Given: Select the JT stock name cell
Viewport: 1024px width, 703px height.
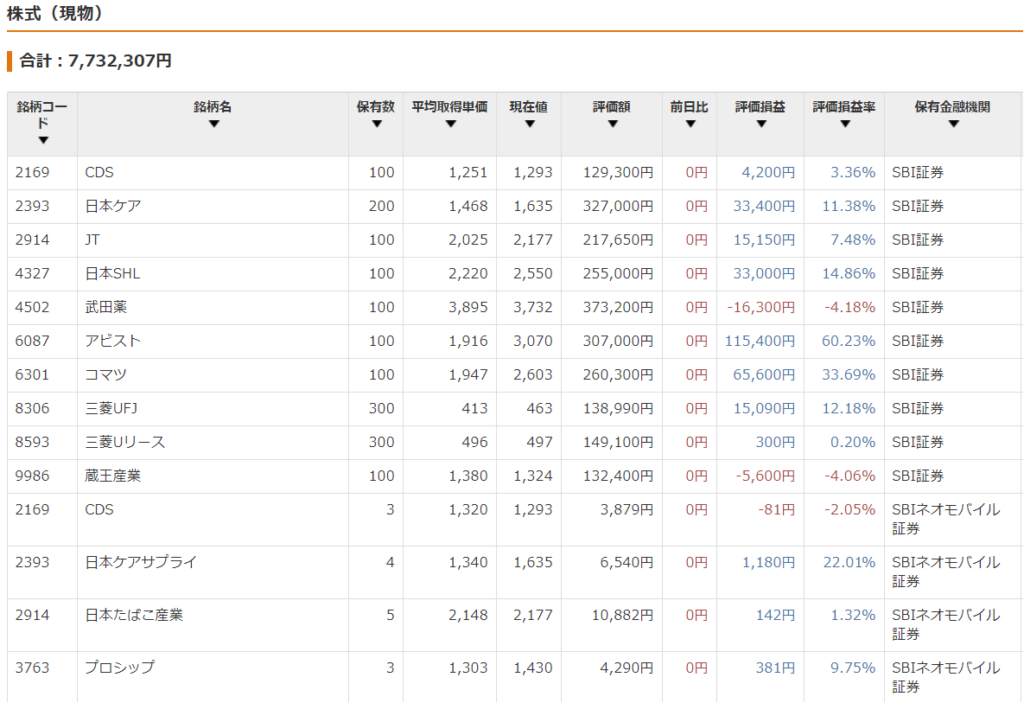Looking at the screenshot, I should click(92, 240).
